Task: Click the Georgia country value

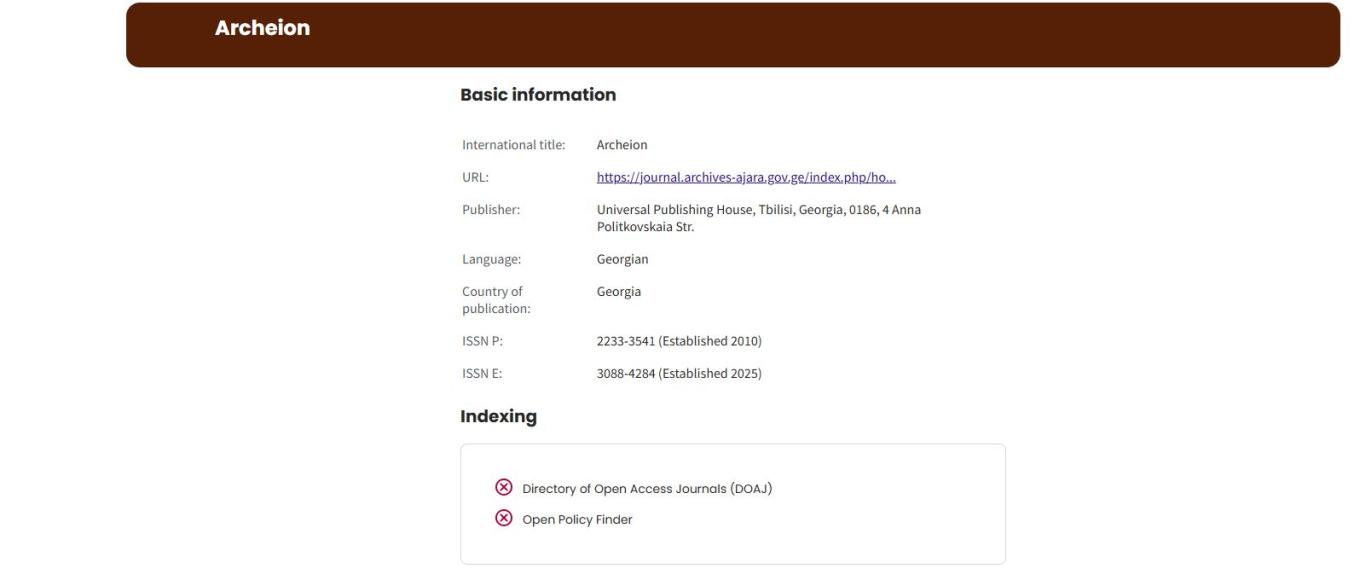Action: (618, 292)
